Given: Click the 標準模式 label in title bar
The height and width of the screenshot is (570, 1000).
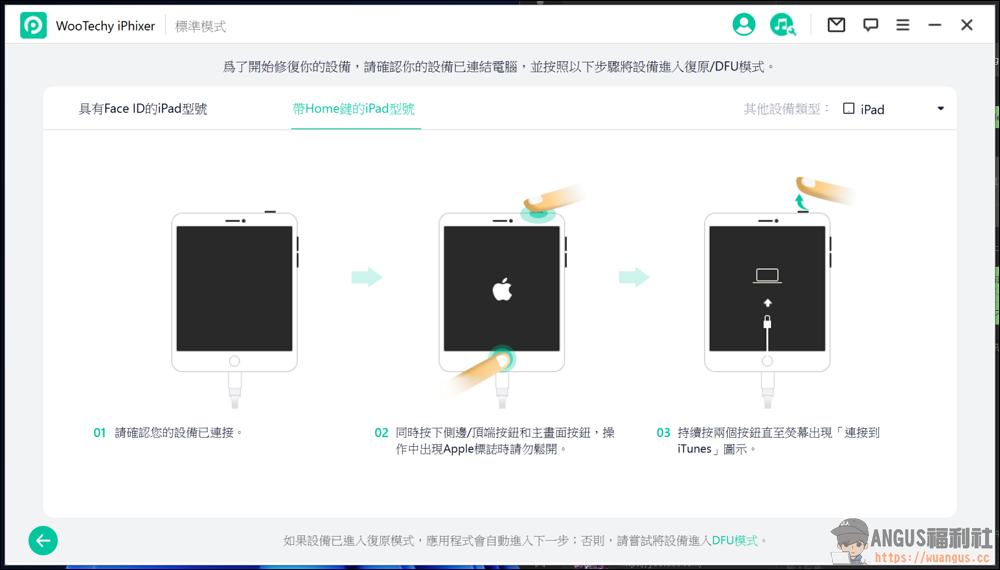Looking at the screenshot, I should [x=201, y=26].
